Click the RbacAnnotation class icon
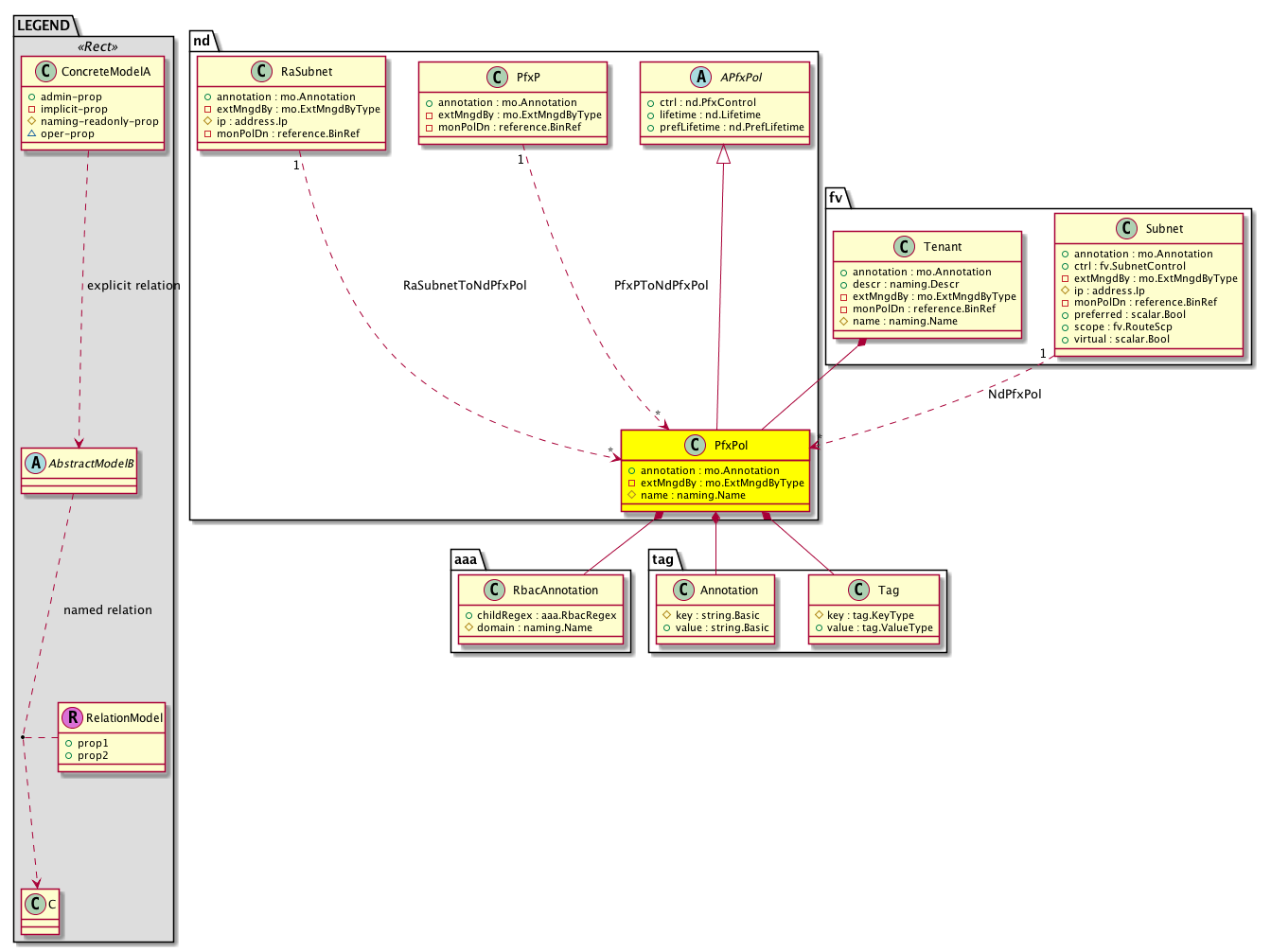1271x952 pixels. [494, 591]
